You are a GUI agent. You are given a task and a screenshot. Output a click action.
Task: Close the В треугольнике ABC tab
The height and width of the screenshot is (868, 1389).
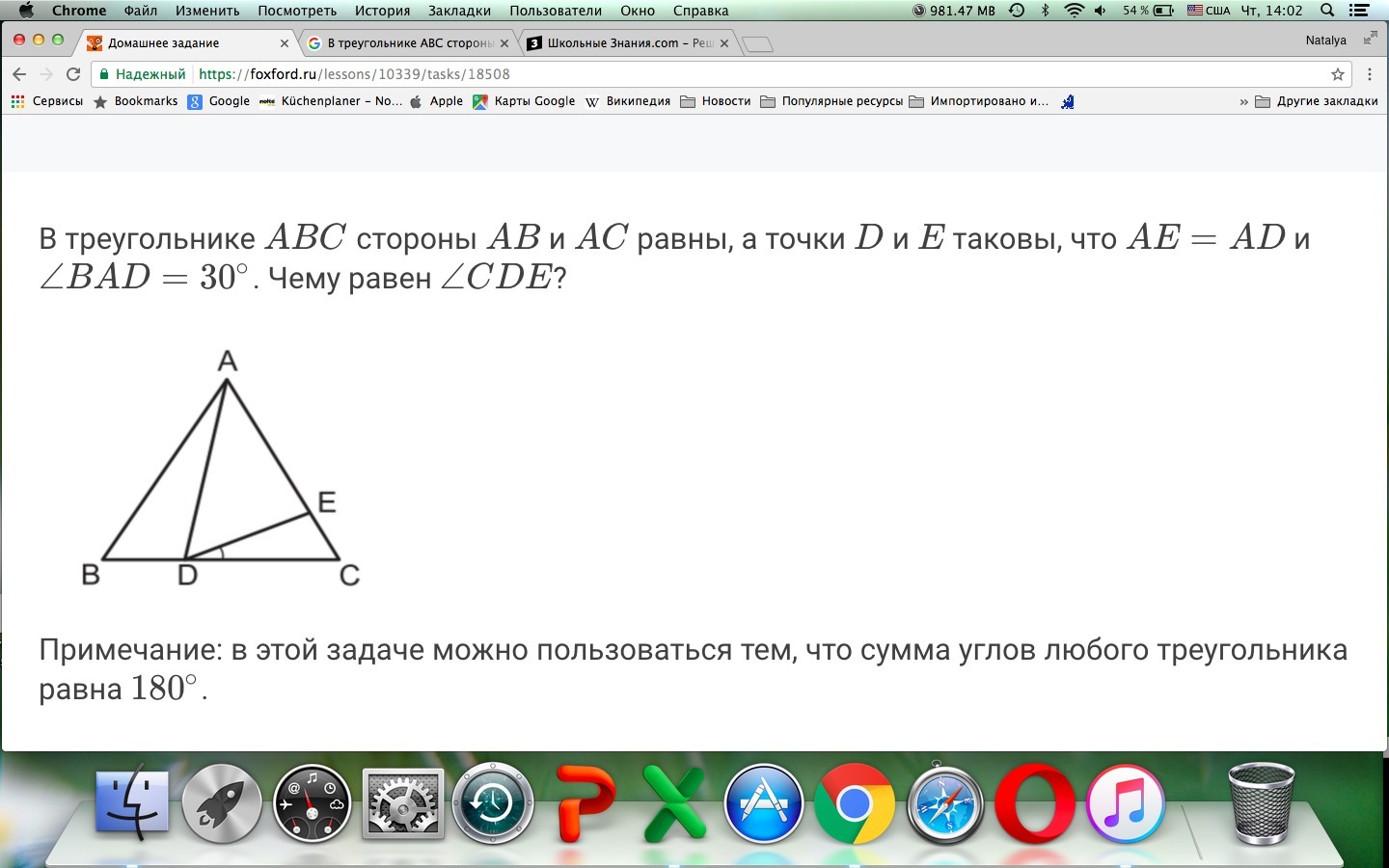(x=504, y=43)
